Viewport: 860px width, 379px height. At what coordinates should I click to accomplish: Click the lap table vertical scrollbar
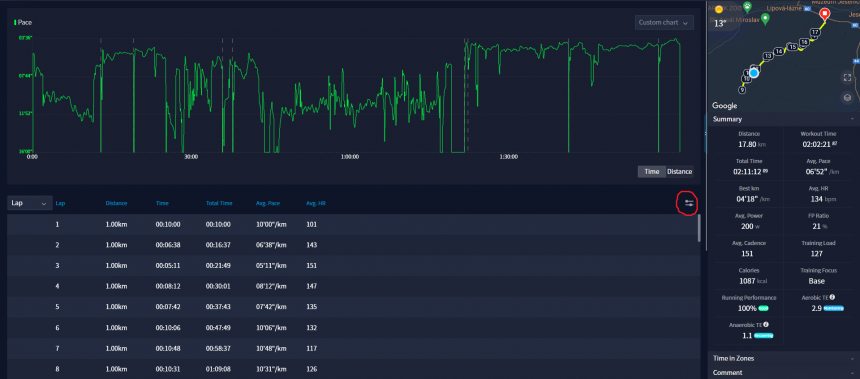(699, 228)
